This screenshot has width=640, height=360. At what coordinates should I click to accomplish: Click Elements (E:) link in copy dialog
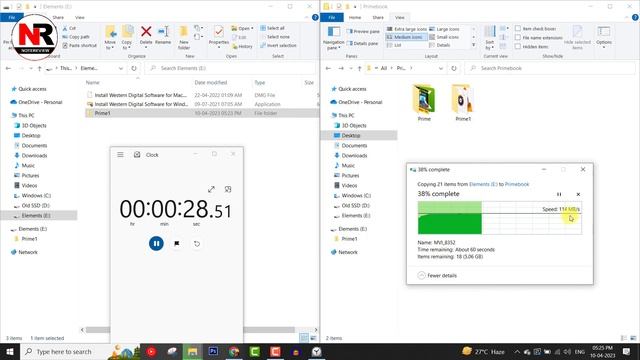click(483, 184)
